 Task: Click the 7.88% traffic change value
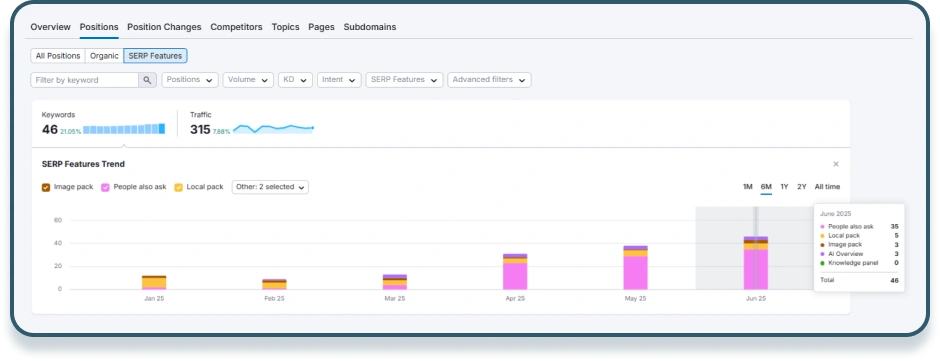(222, 131)
